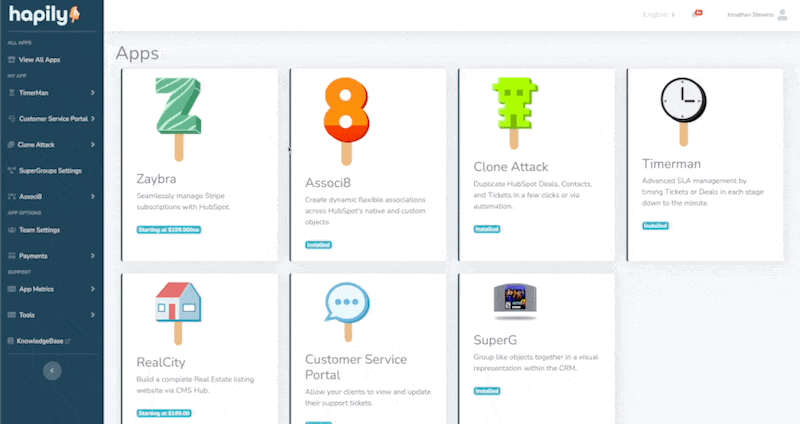Click the Payments sidebar icon
800x424 pixels.
pos(12,256)
